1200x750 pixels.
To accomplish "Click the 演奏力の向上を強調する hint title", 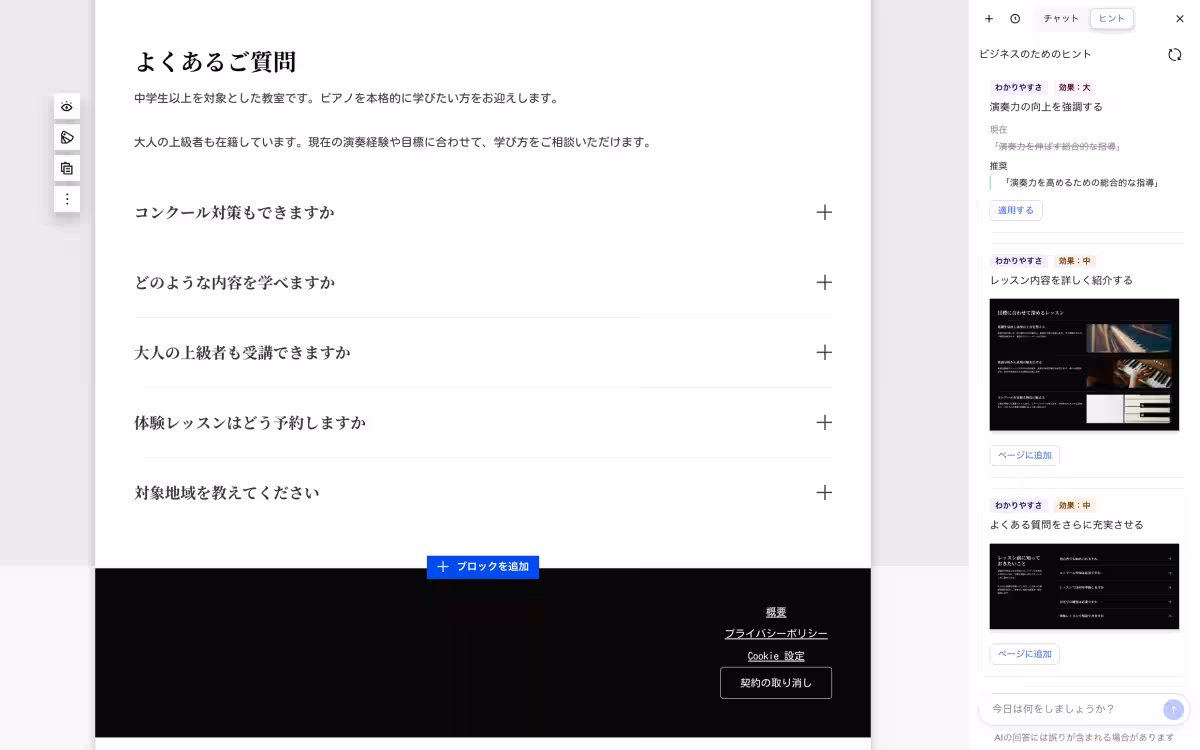I will tap(1046, 107).
